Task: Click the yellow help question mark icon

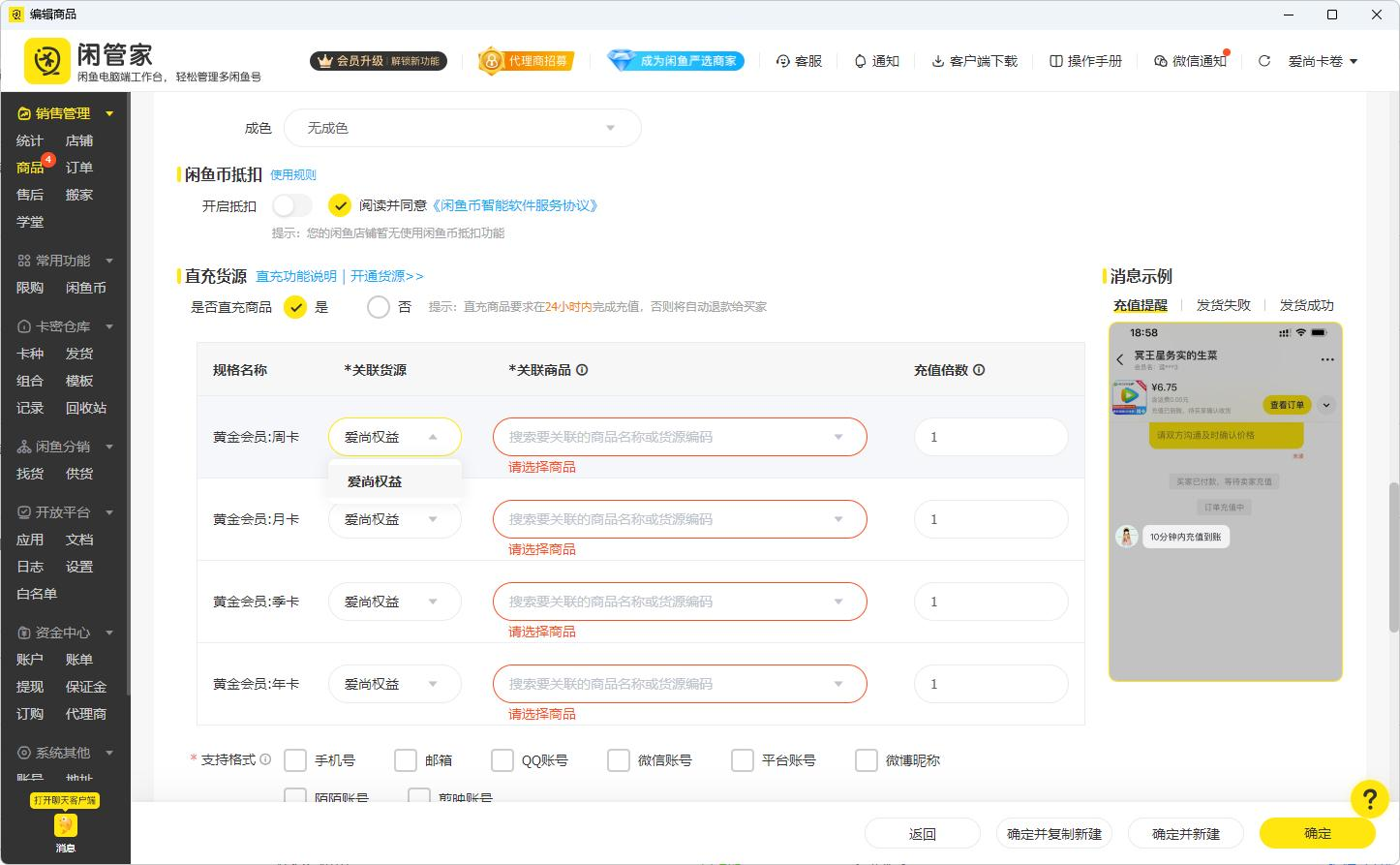Action: (1370, 799)
